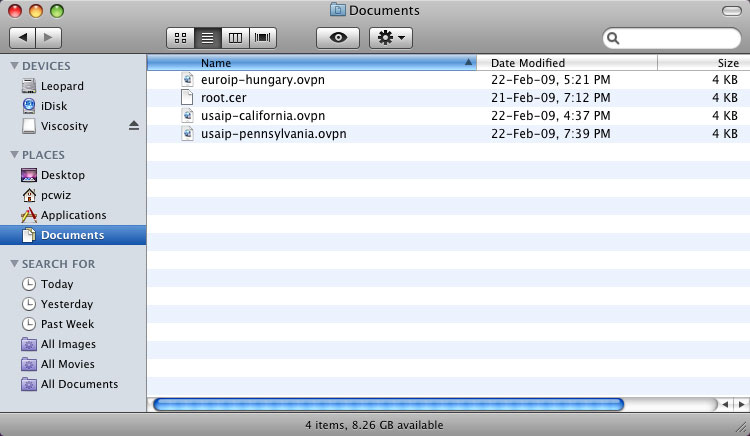Select the usaip-california.ovpn file icon
Image resolution: width=750 pixels, height=436 pixels.
click(x=188, y=115)
